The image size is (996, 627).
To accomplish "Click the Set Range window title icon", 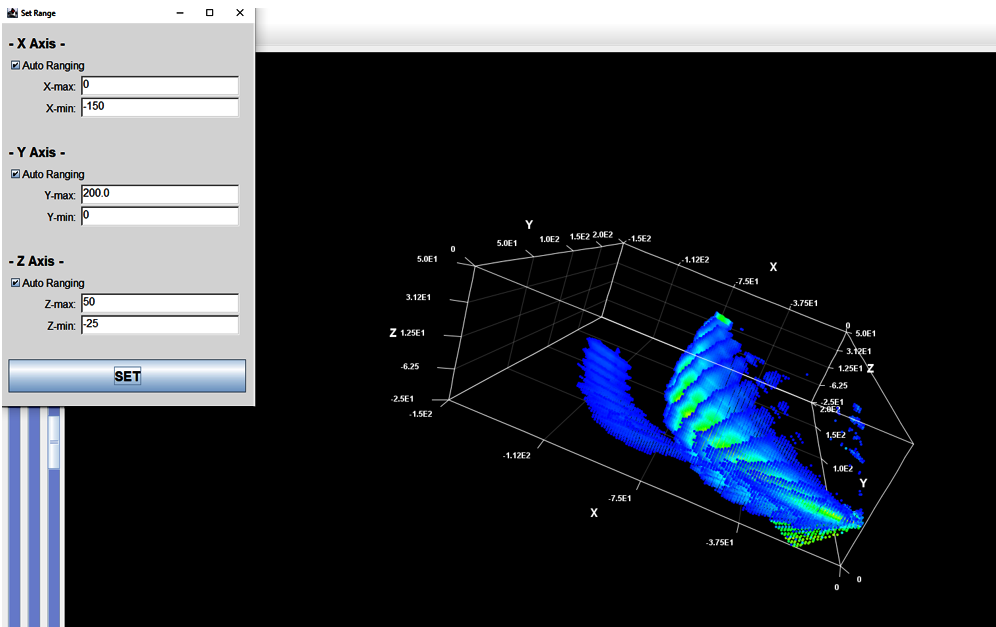I will (x=12, y=13).
